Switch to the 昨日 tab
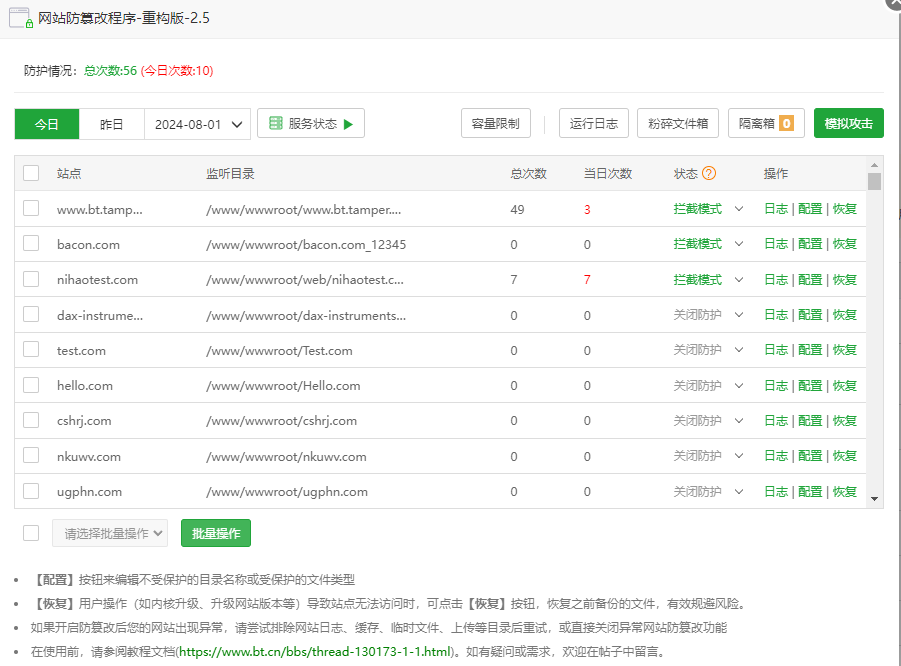Screen dimensions: 901x666 point(111,124)
